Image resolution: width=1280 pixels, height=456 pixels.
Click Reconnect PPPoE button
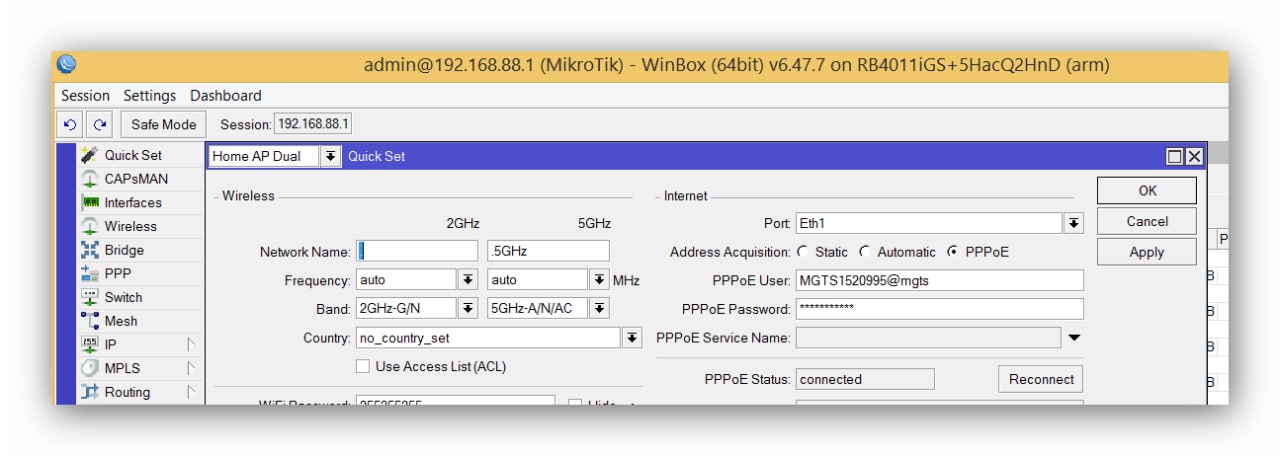pos(1041,379)
